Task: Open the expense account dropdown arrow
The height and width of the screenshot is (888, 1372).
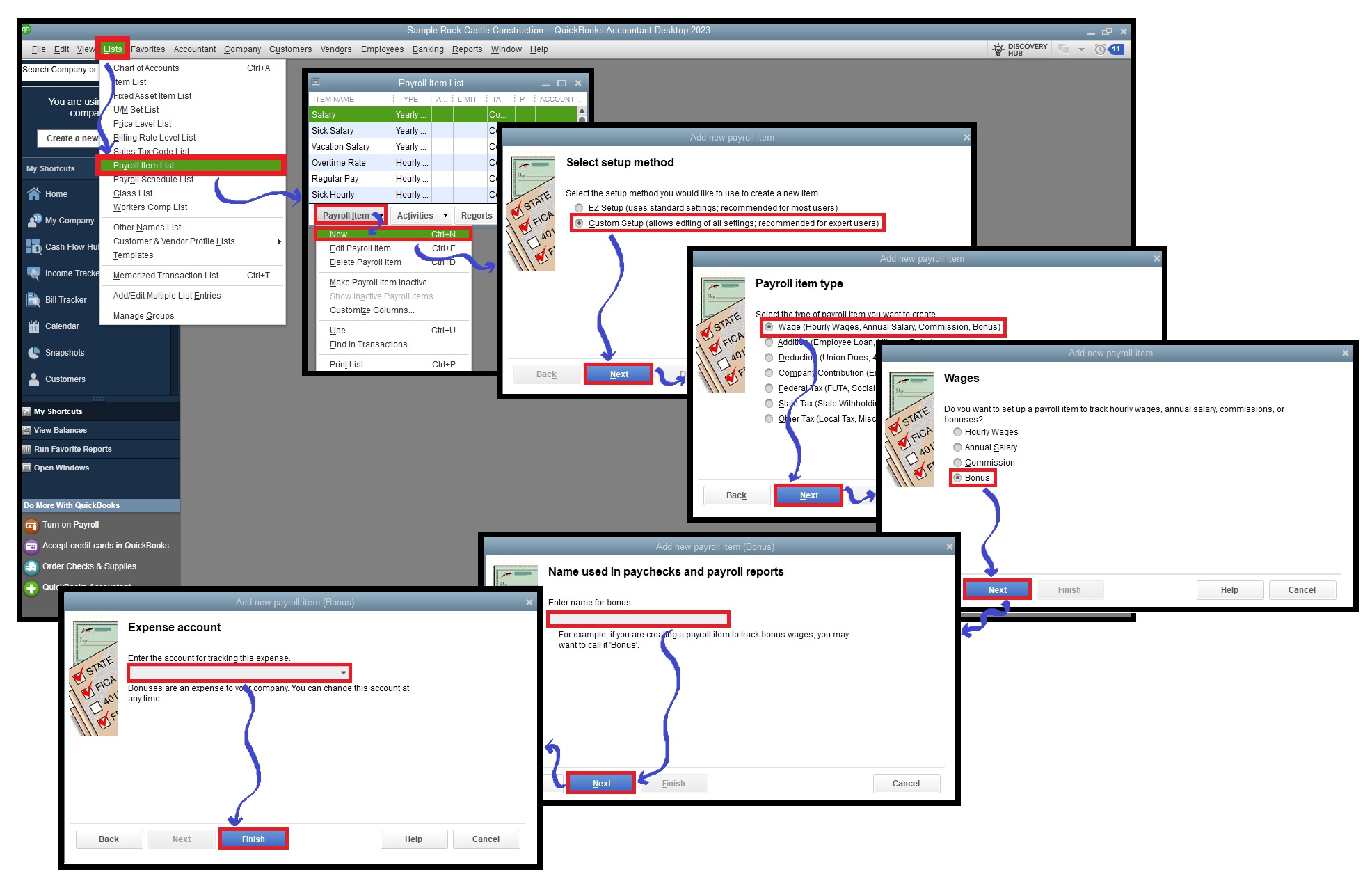Action: tap(344, 673)
